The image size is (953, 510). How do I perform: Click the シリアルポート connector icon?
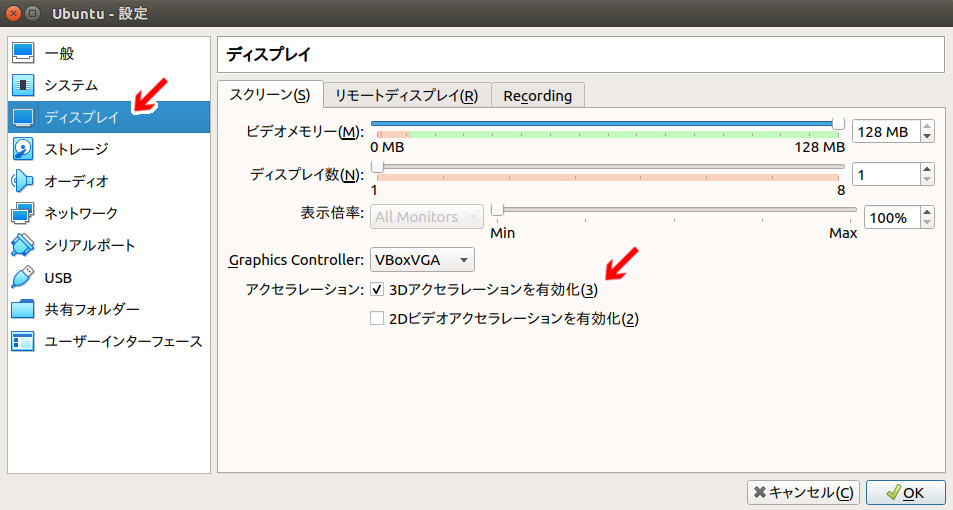pos(23,246)
